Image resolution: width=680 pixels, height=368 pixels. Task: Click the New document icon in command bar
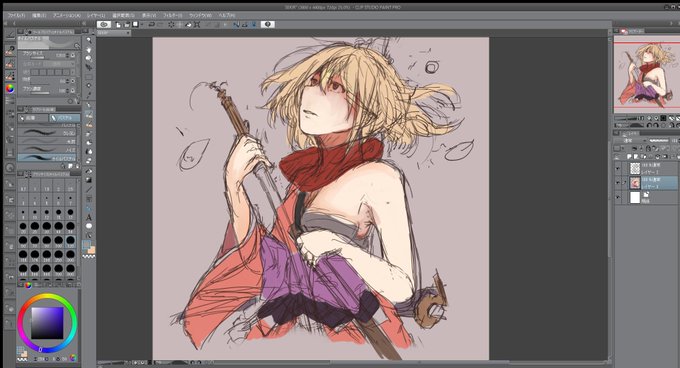118,25
